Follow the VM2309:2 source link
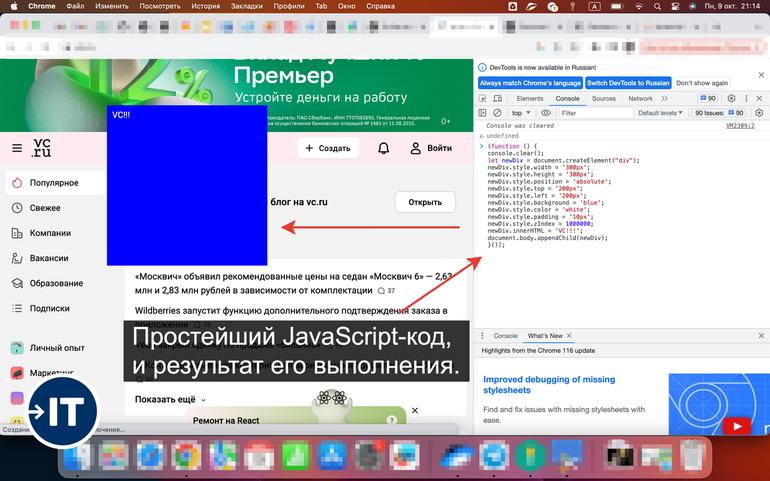This screenshot has height=481, width=770. pos(740,126)
